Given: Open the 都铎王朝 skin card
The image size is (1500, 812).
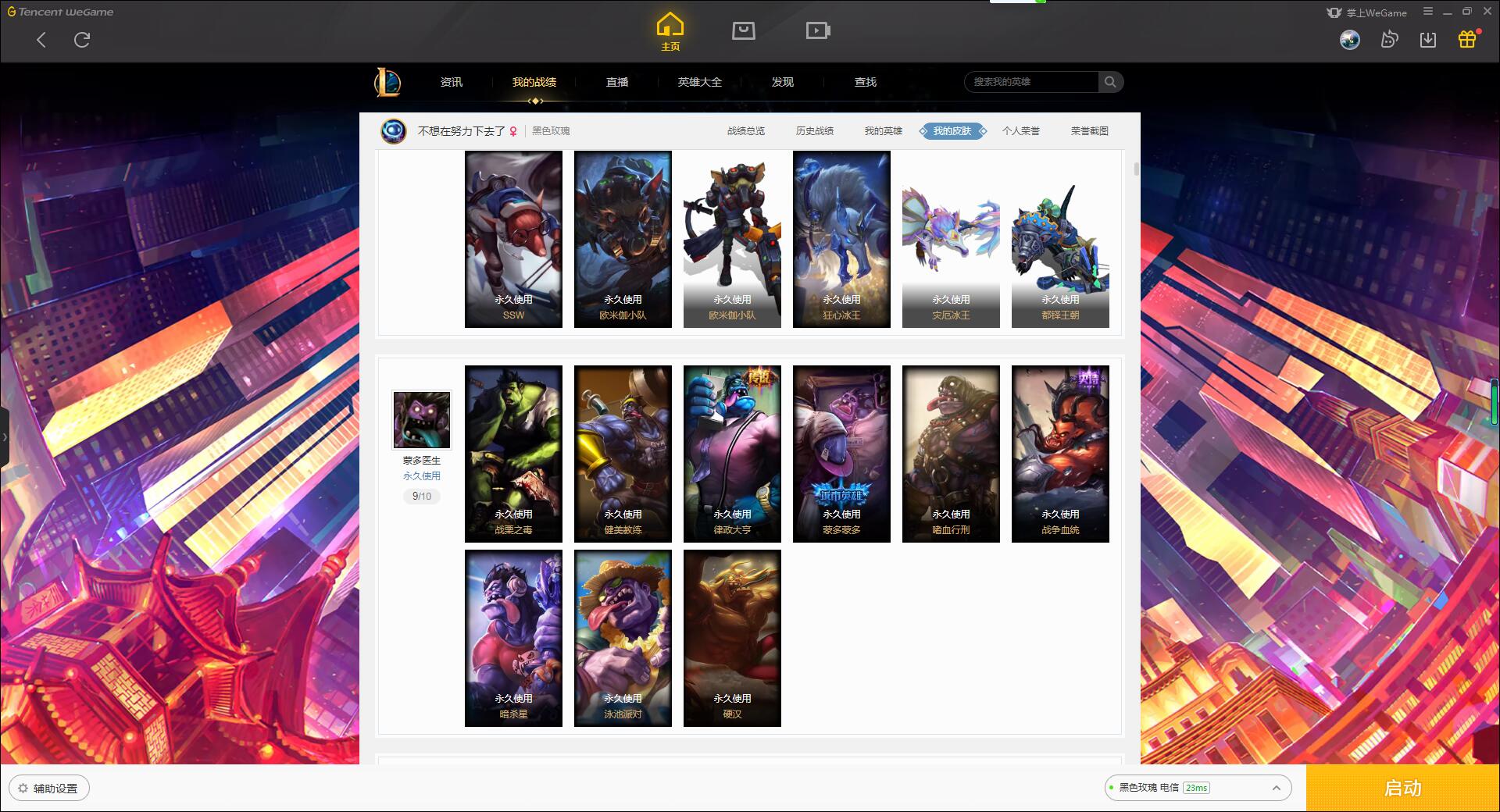Looking at the screenshot, I should 1060,239.
